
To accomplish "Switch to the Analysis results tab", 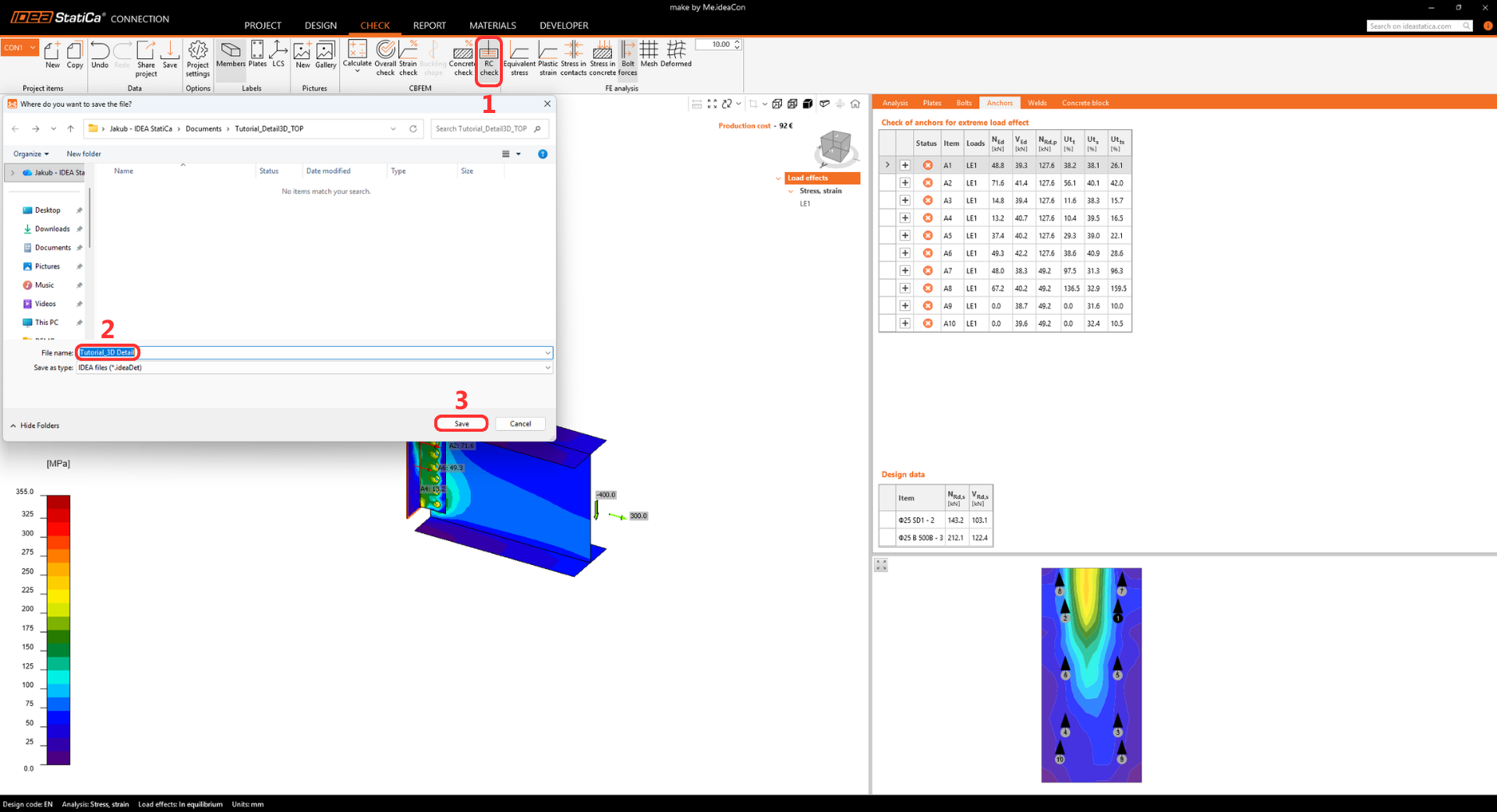I will point(895,103).
